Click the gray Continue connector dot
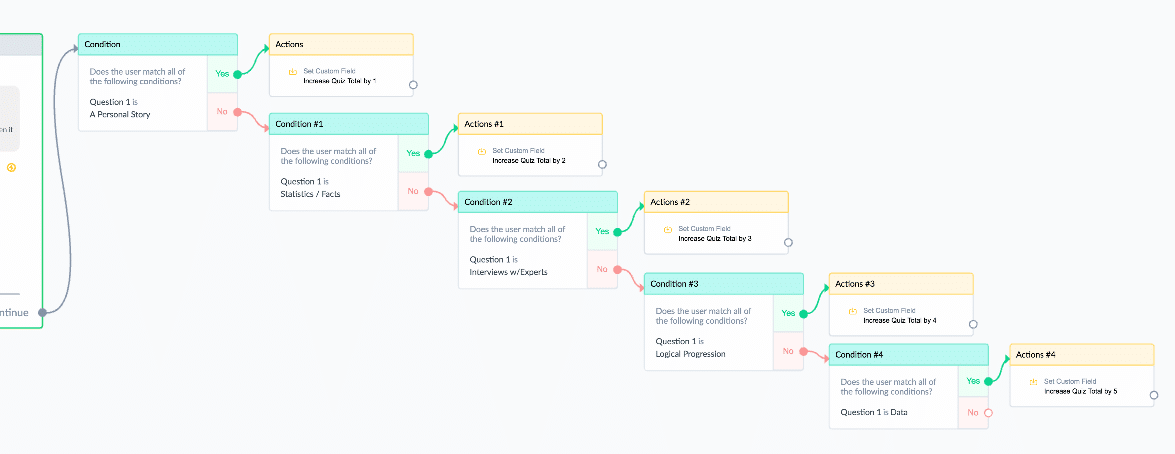1175x454 pixels. (42, 312)
